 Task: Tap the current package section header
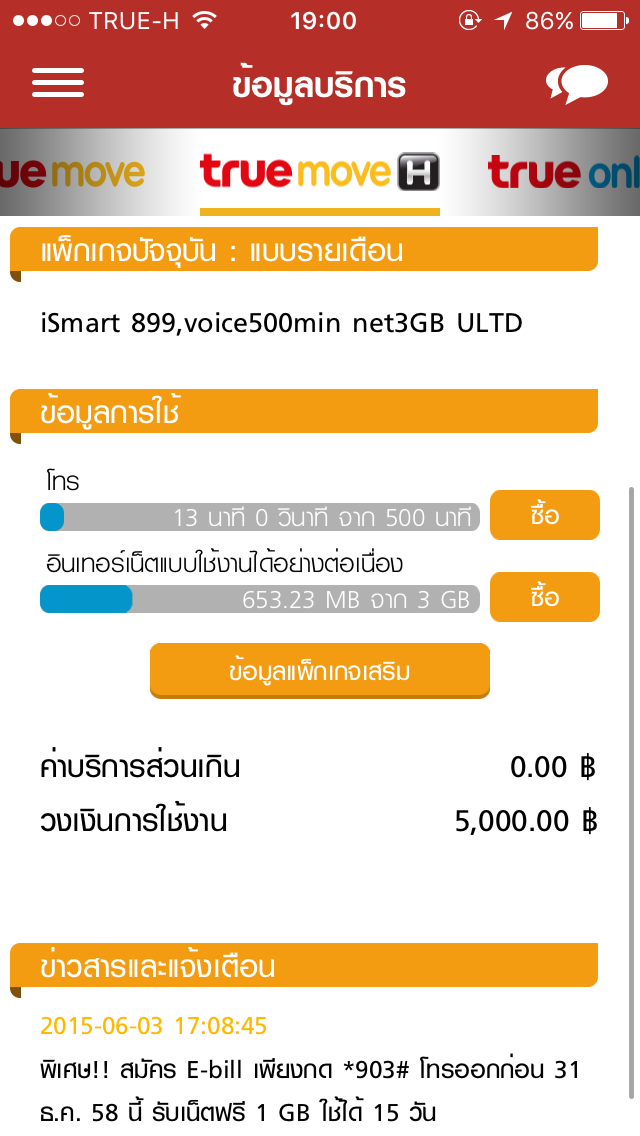click(x=304, y=250)
